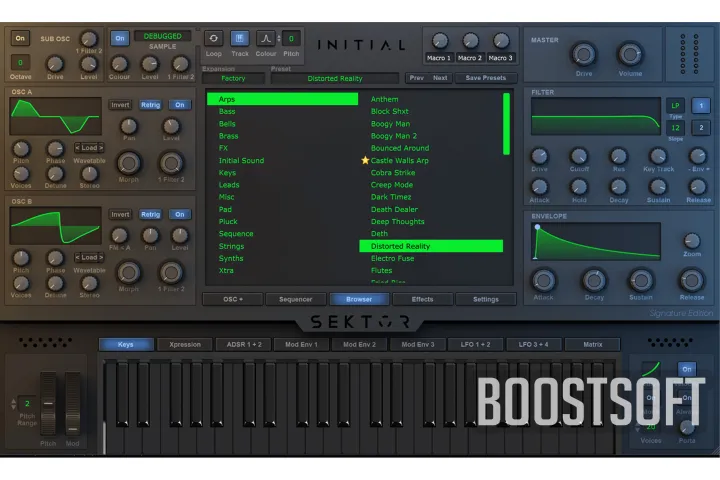
Task: Click the Envelope Attack knob
Action: [x=544, y=281]
